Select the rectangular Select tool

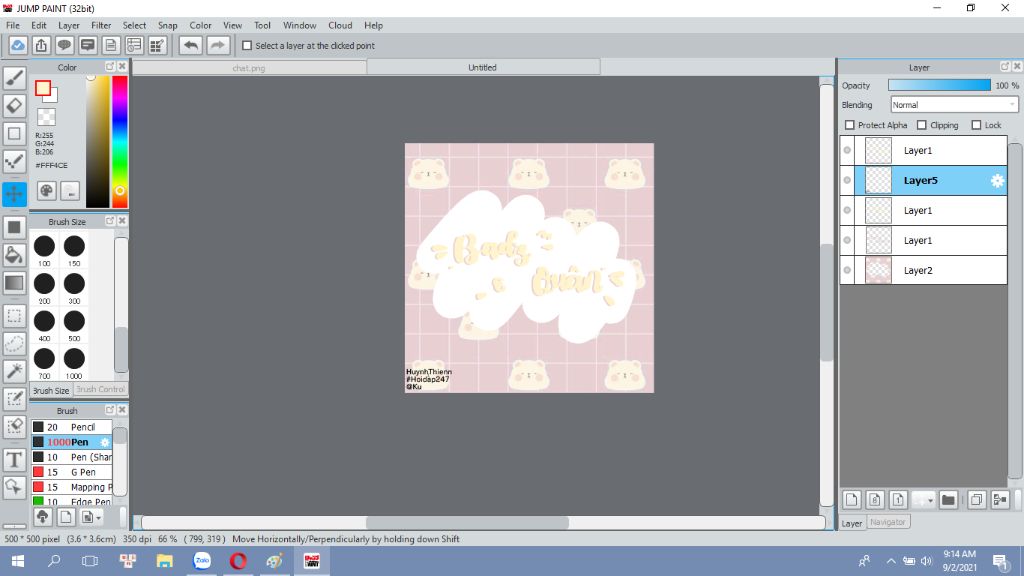tap(14, 316)
